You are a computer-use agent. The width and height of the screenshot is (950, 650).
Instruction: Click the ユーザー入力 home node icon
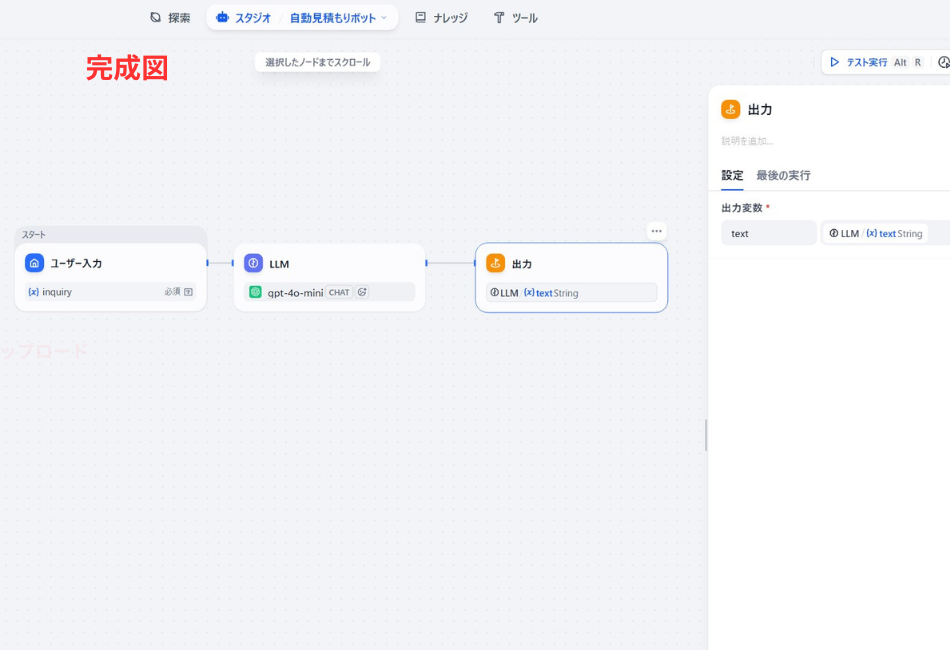tap(35, 263)
